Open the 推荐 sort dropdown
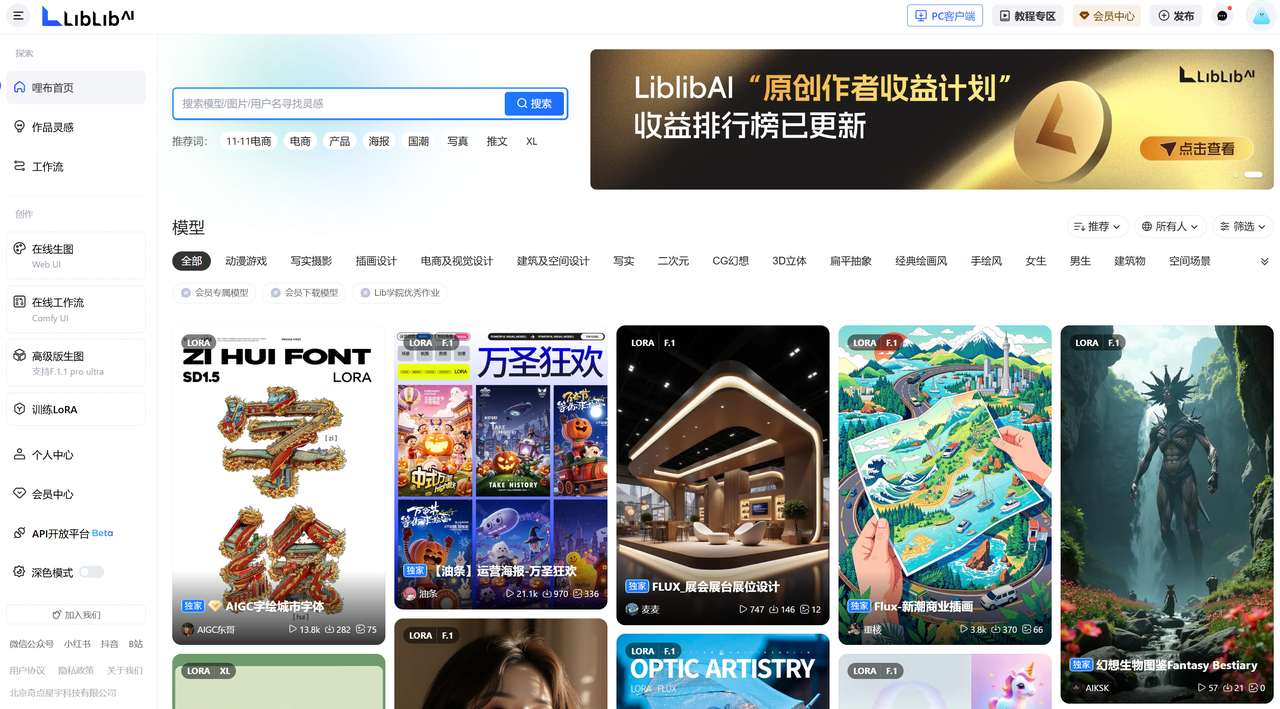This screenshot has height=709, width=1280. tap(1097, 227)
